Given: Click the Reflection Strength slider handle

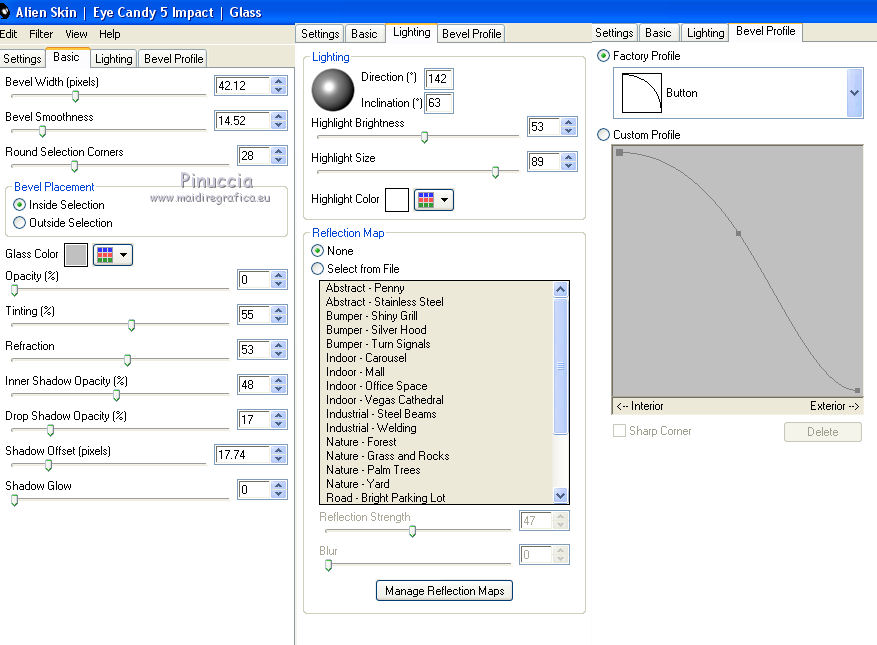Looking at the screenshot, I should (x=413, y=531).
